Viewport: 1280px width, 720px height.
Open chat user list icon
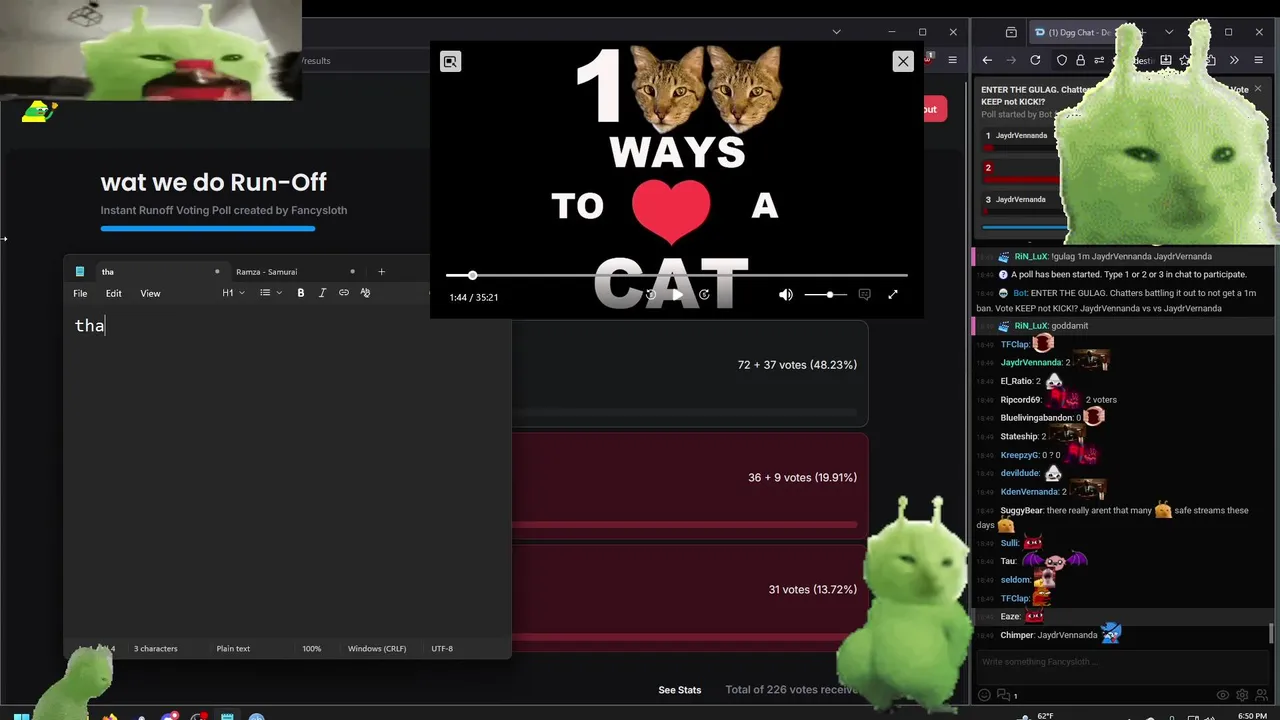click(1261, 695)
